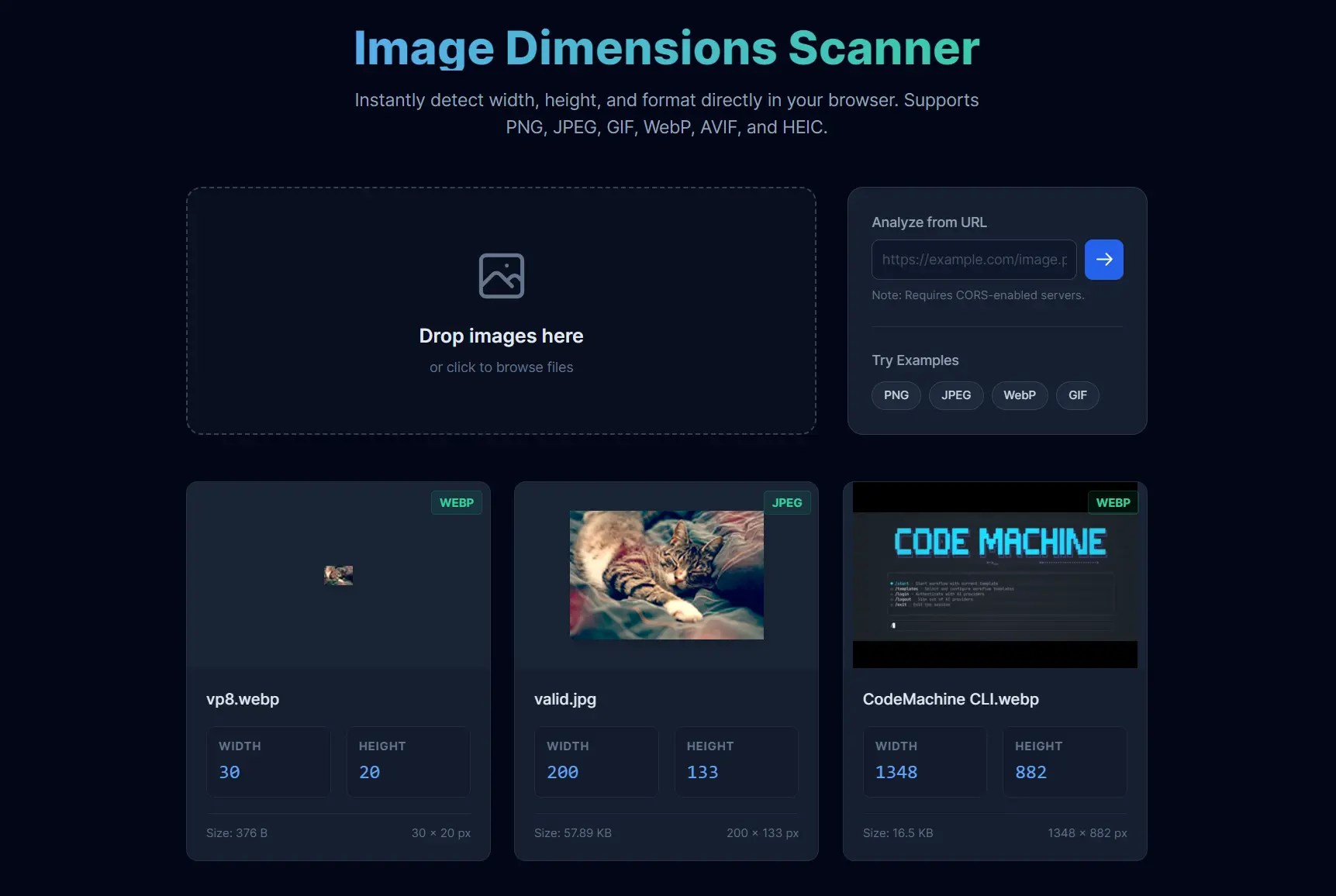Click the Image Dimensions Scanner title

[667, 48]
